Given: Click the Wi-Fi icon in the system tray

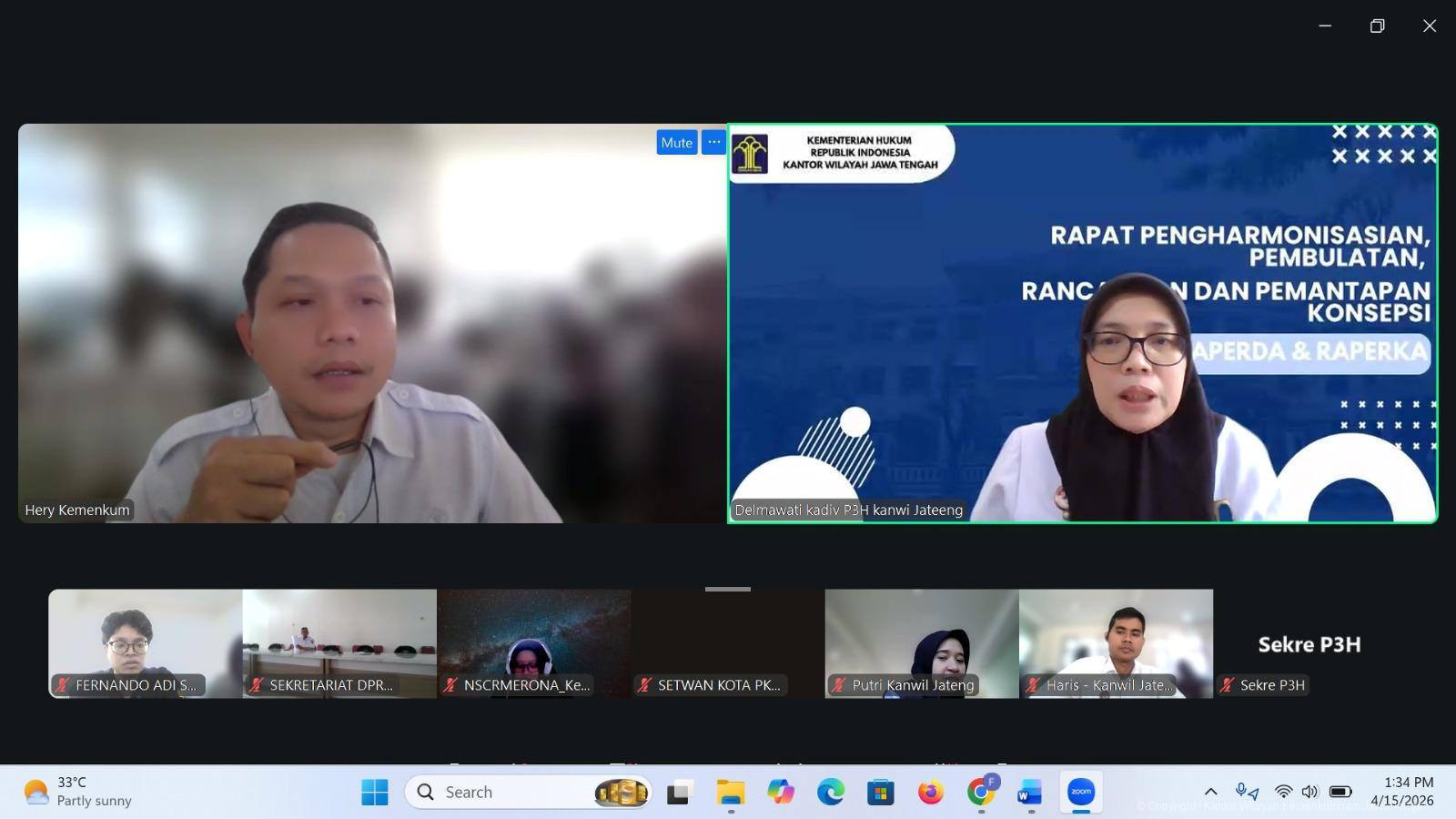Looking at the screenshot, I should 1282,792.
